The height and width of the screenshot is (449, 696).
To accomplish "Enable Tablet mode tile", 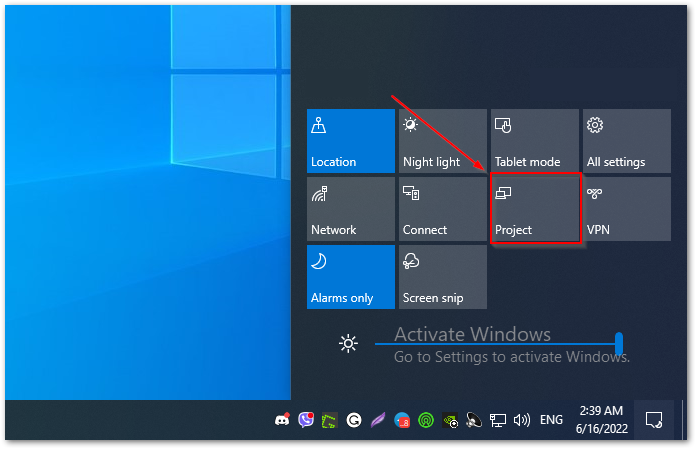I will pyautogui.click(x=534, y=141).
